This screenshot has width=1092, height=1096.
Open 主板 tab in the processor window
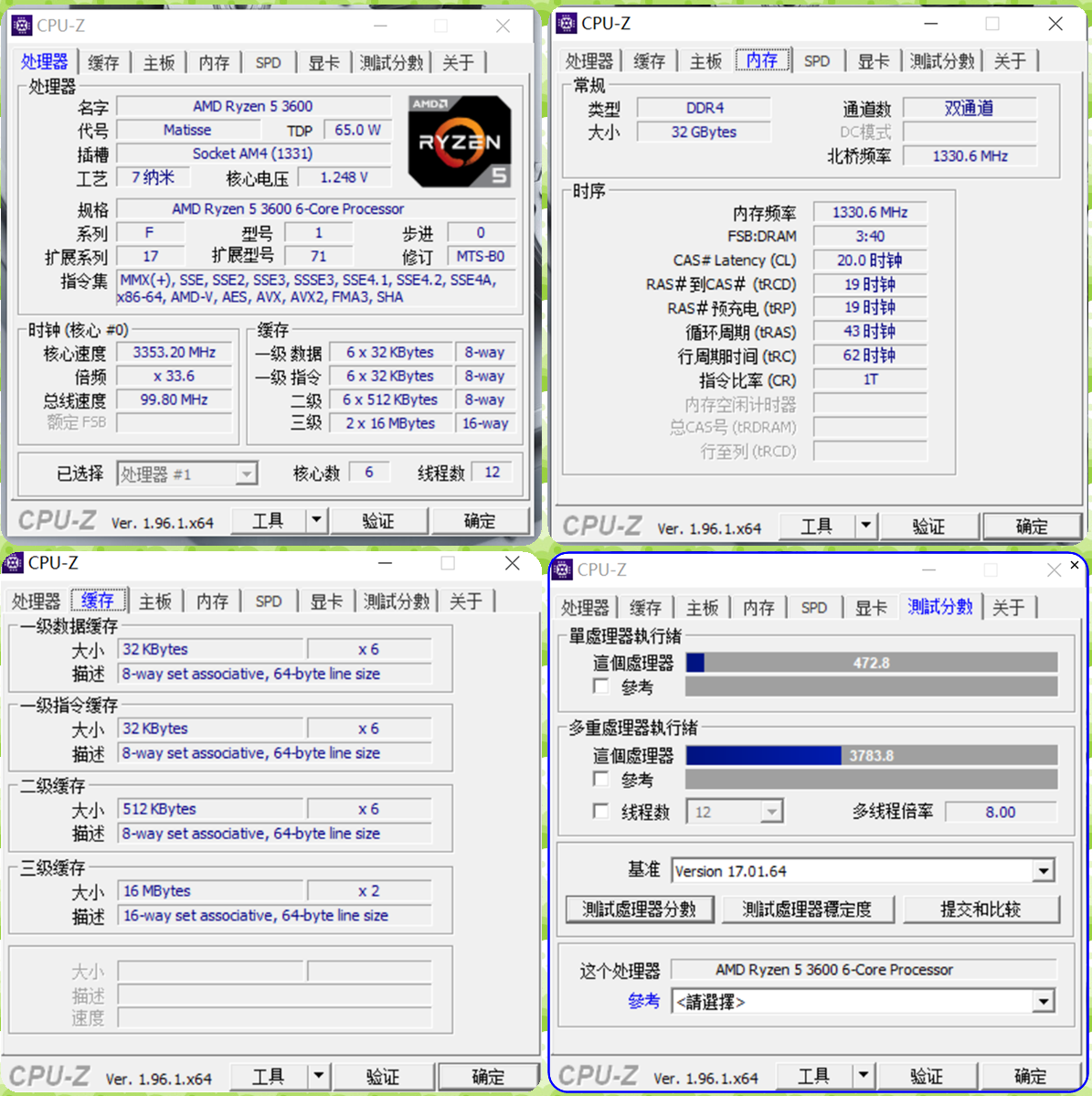click(159, 63)
